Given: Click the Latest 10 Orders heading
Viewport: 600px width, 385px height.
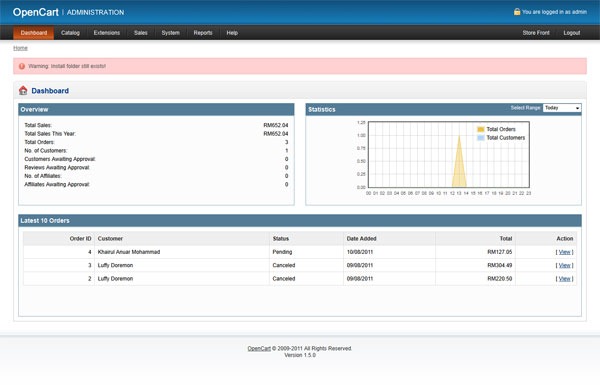Looking at the screenshot, I should pyautogui.click(x=45, y=221).
